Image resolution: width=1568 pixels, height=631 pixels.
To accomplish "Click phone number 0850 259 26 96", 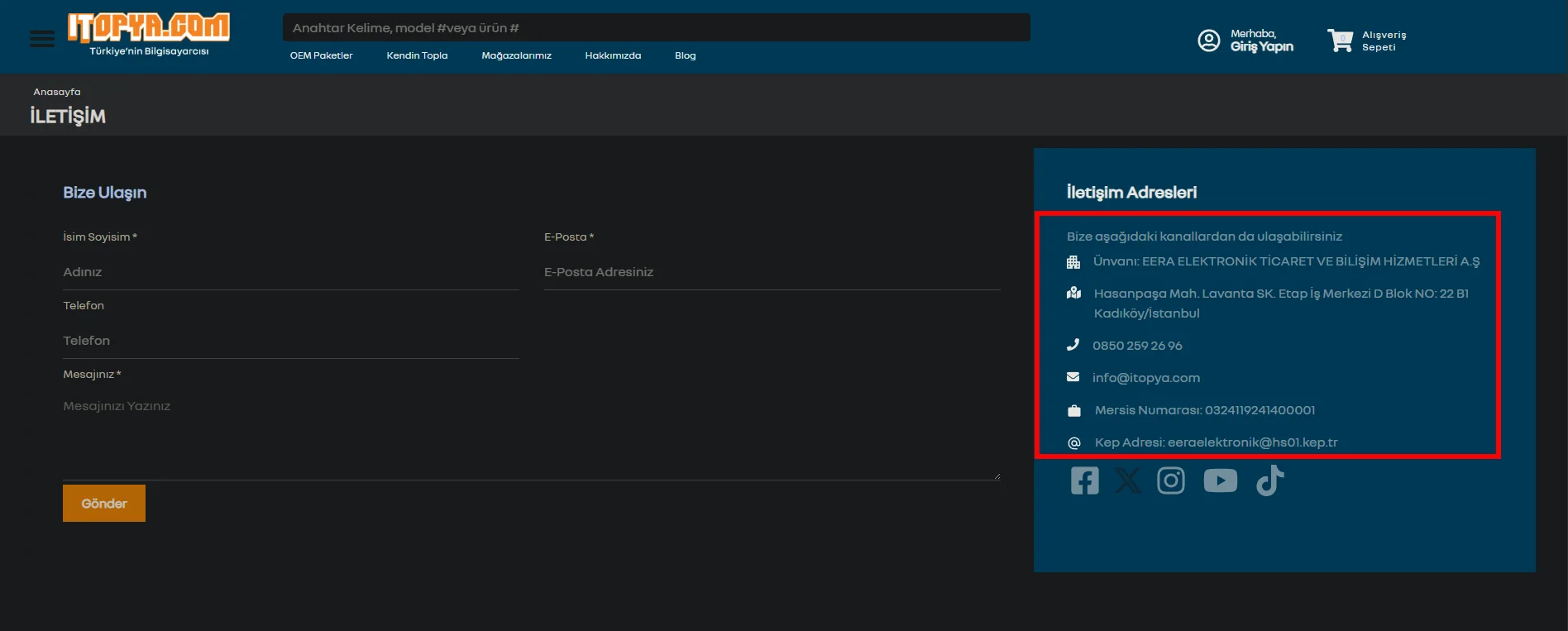I will (1137, 345).
